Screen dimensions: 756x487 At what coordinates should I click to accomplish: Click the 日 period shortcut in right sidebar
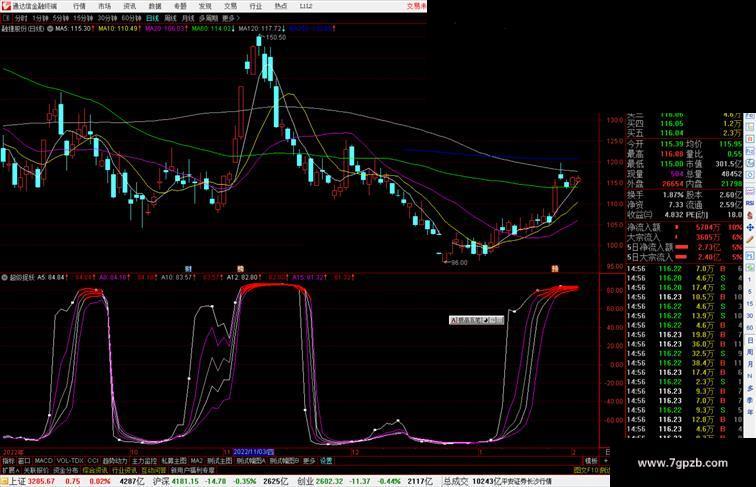[x=750, y=340]
